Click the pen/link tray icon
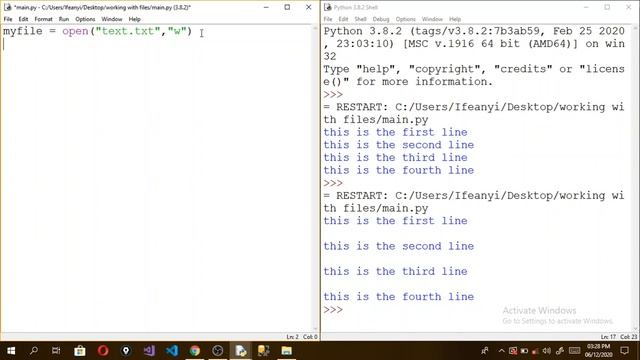 560,351
